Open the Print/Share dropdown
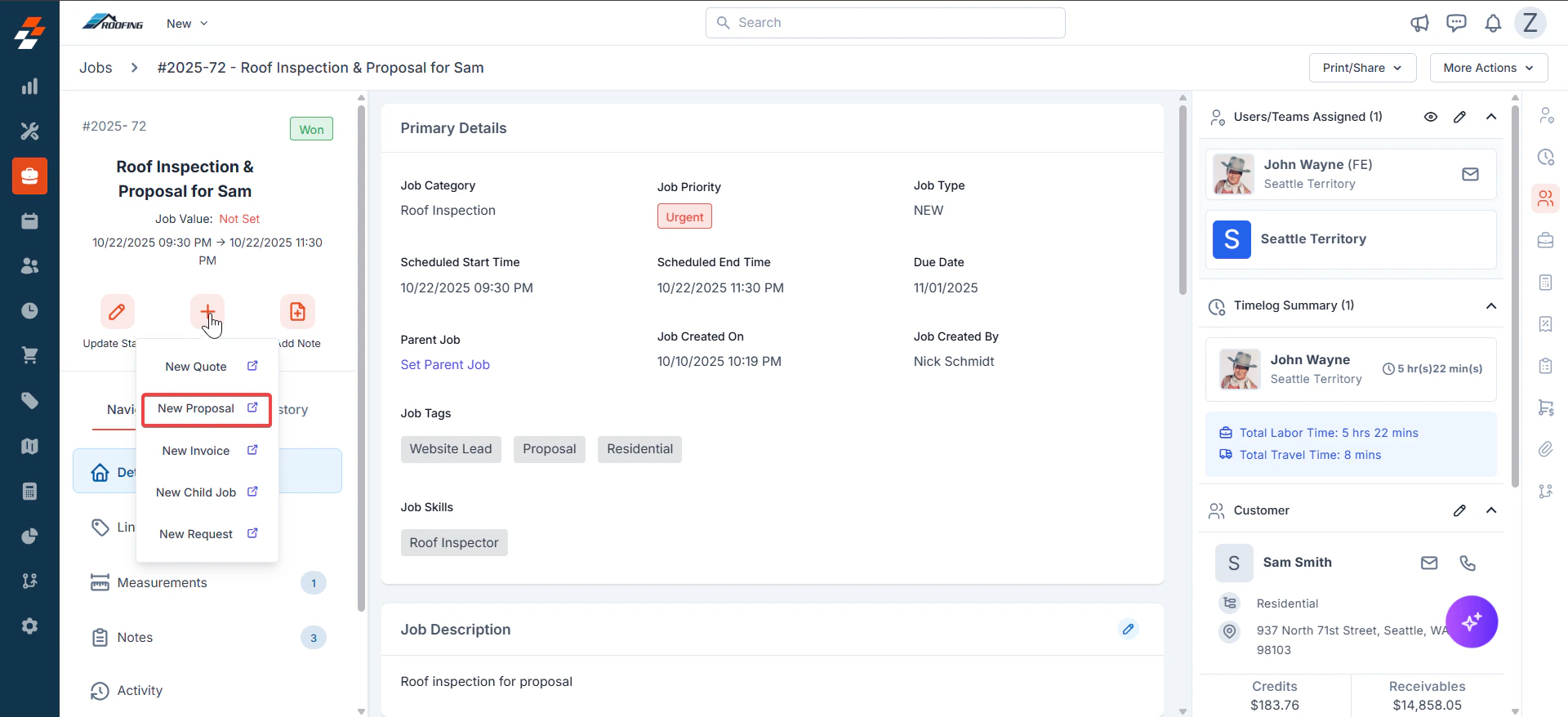The width and height of the screenshot is (1568, 717). (1362, 68)
